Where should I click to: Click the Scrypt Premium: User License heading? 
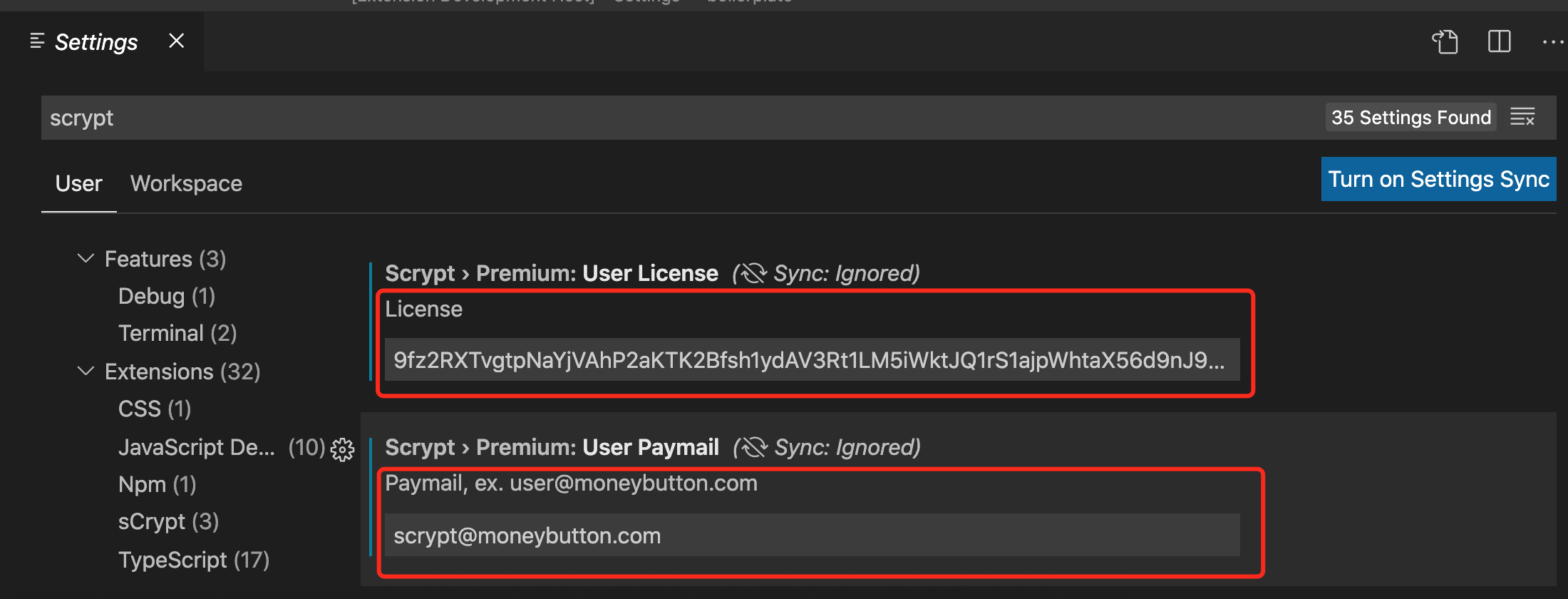click(552, 273)
